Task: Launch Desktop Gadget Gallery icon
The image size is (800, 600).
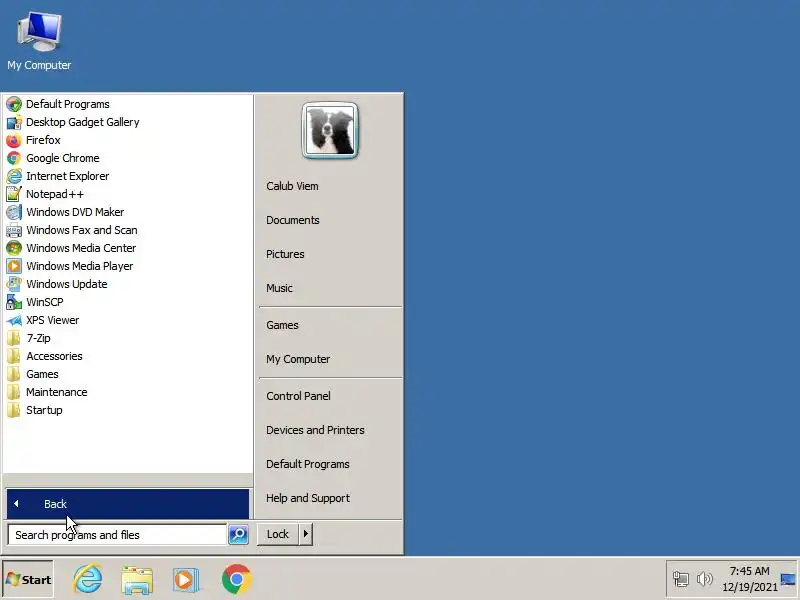Action: click(14, 122)
